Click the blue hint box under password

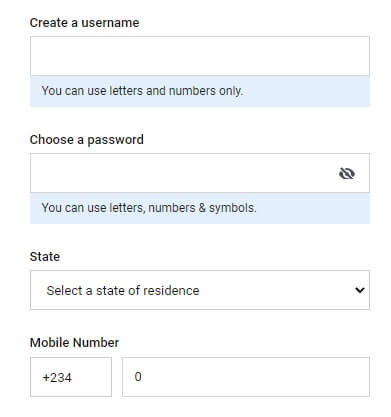[200, 208]
